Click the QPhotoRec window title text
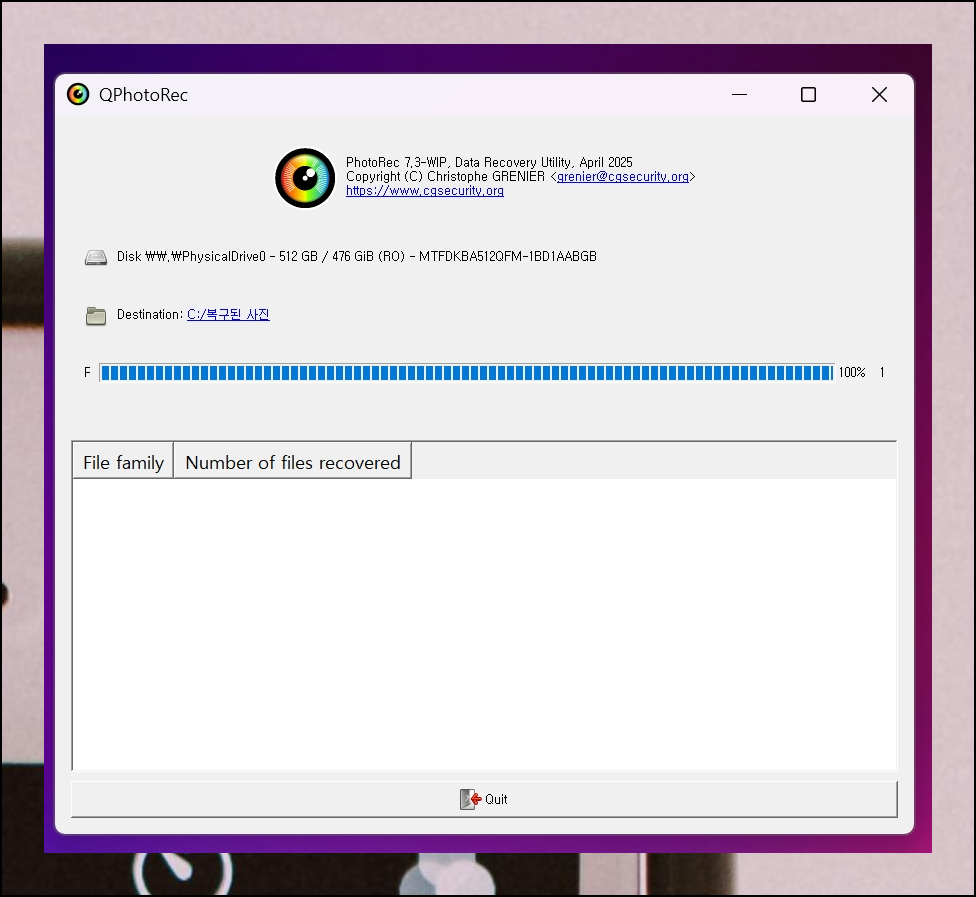Viewport: 976px width, 897px height. pos(143,95)
